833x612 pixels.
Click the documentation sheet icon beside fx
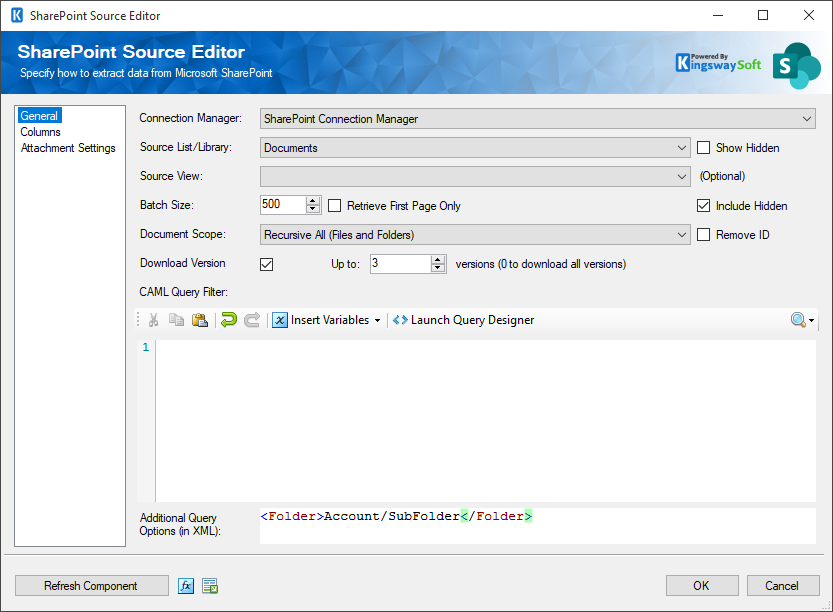click(210, 586)
